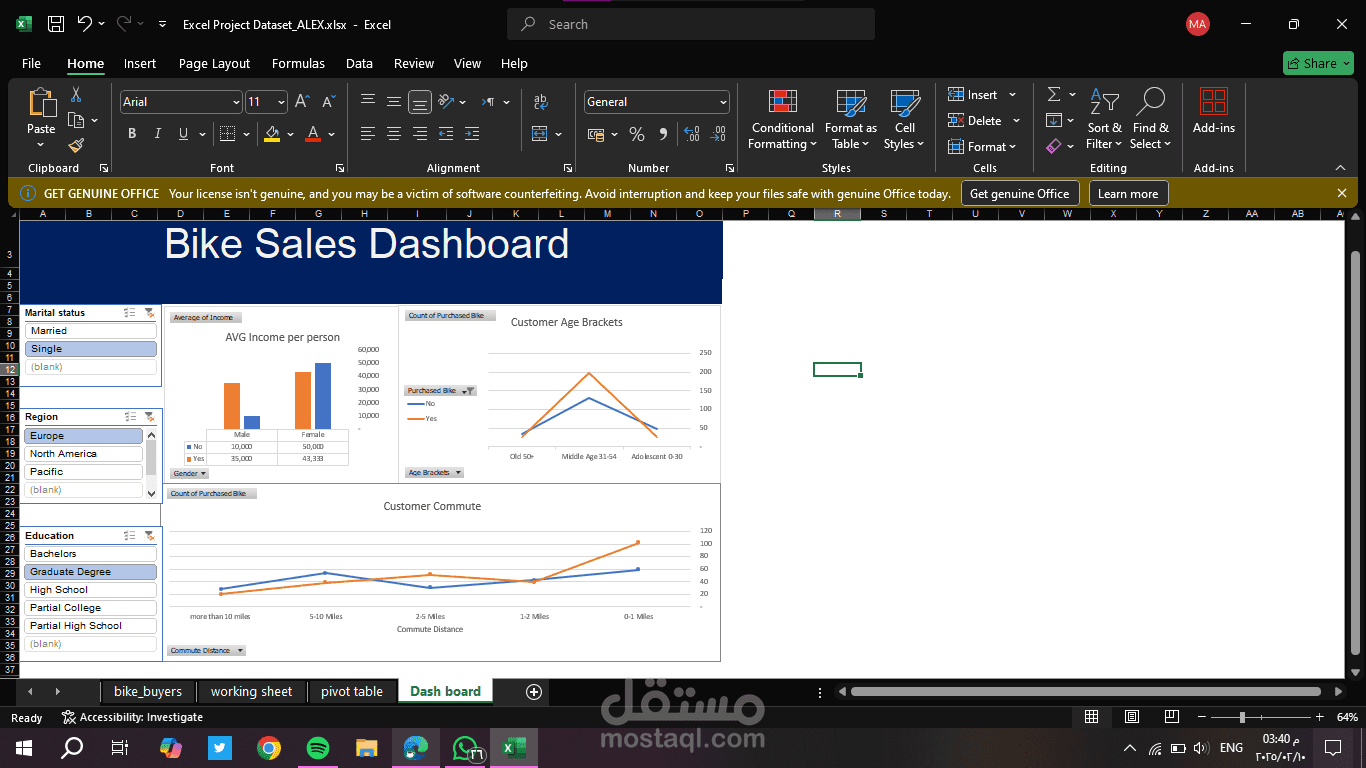This screenshot has height=768, width=1366.
Task: Click the Learn more button
Action: tap(1128, 194)
